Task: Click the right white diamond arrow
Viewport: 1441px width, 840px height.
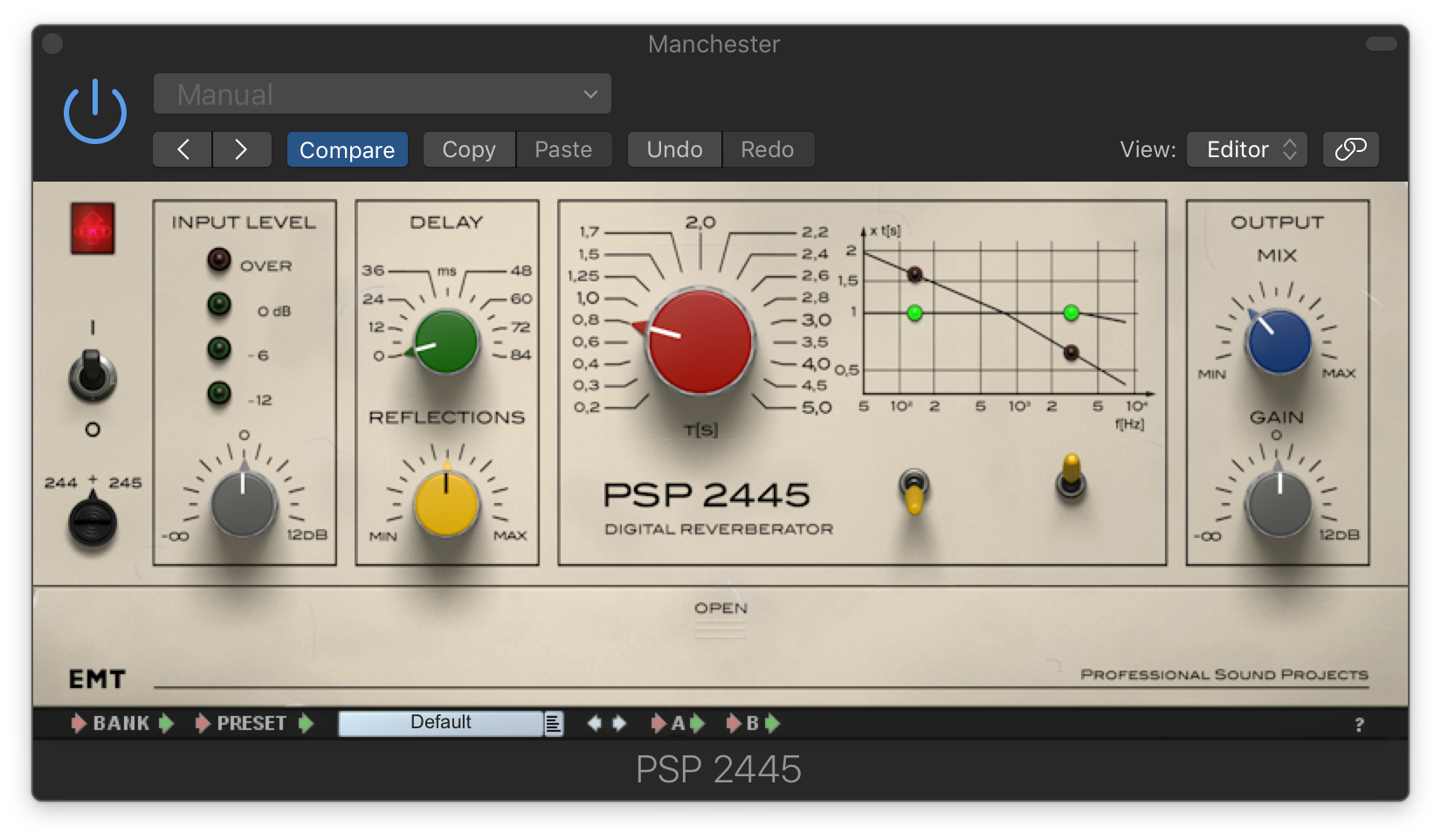Action: click(619, 723)
